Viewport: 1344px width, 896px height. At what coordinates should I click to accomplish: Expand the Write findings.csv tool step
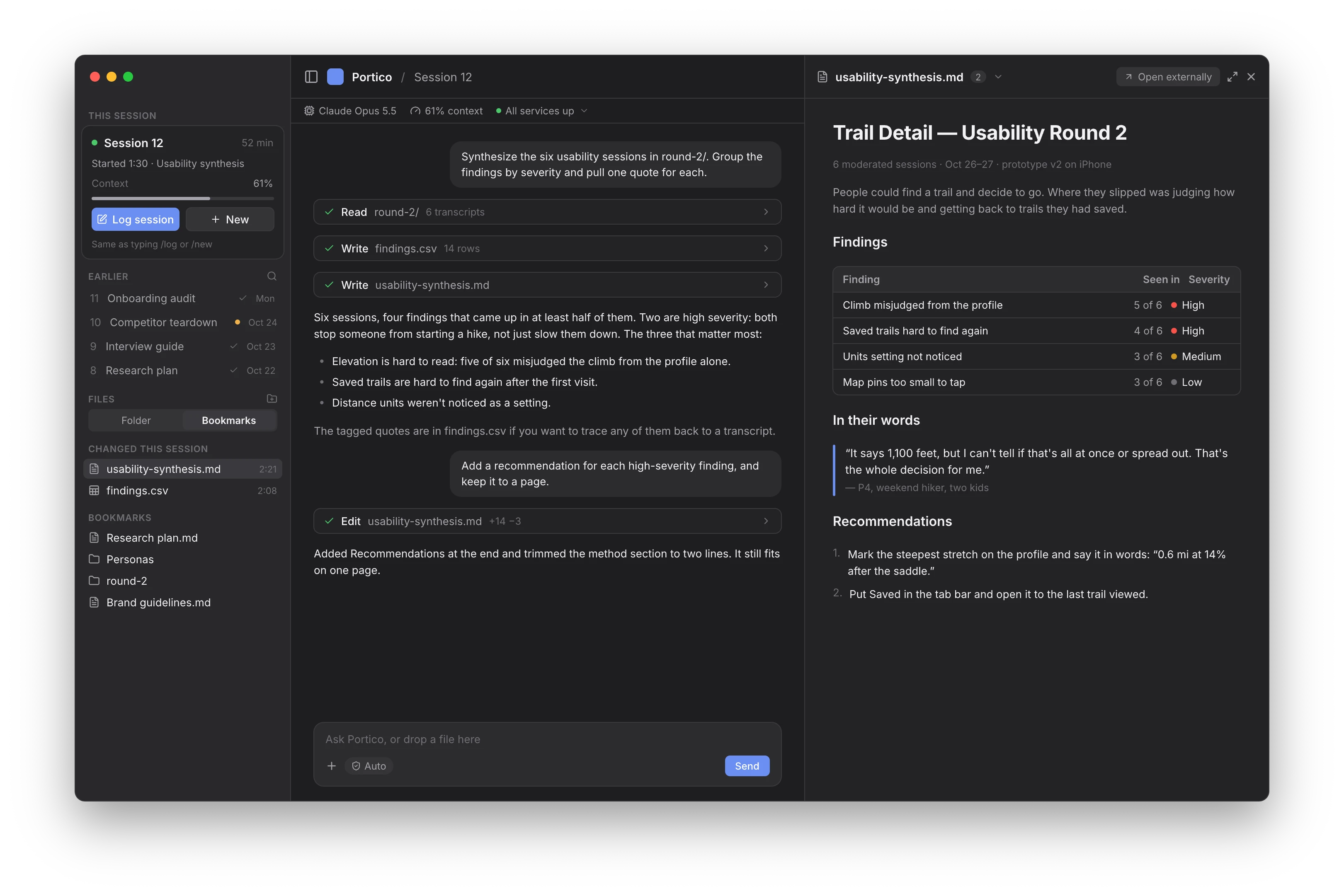[x=547, y=249]
